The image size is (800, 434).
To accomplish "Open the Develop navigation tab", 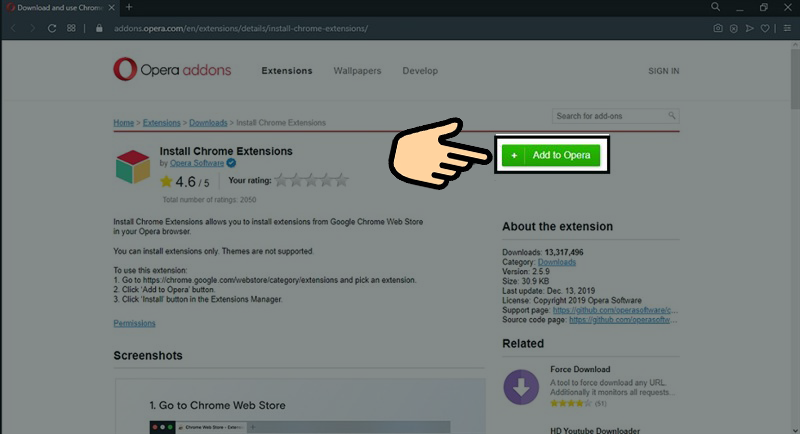I will [x=420, y=71].
